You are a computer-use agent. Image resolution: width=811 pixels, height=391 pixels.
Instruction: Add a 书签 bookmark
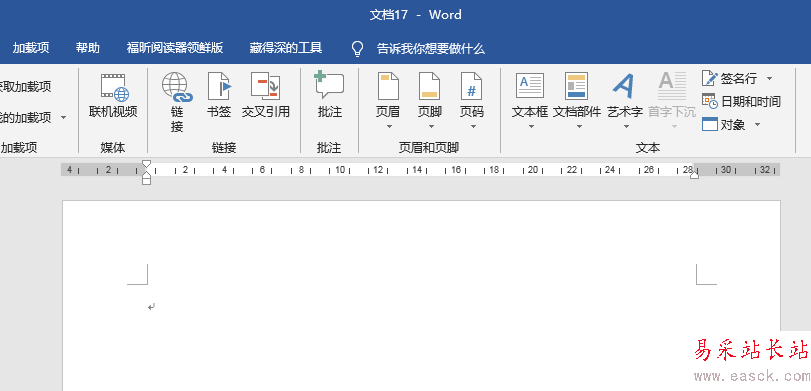click(219, 96)
